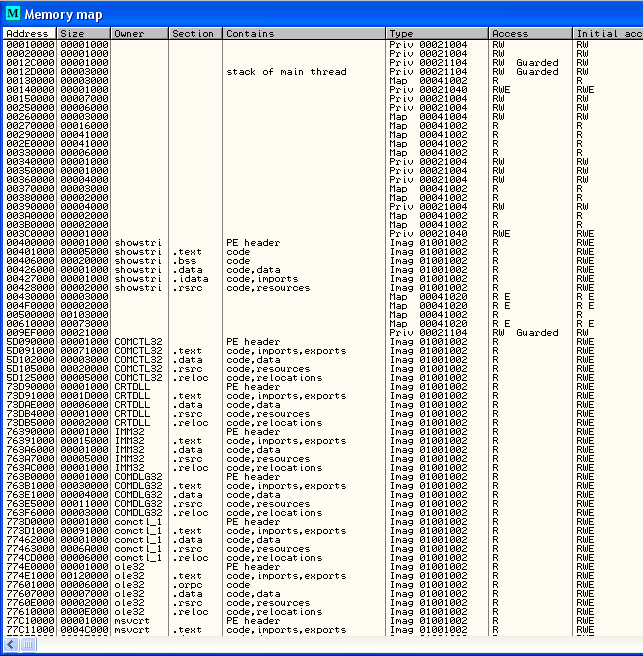Click the horizontal scrollbar left arrow

[x=8, y=645]
